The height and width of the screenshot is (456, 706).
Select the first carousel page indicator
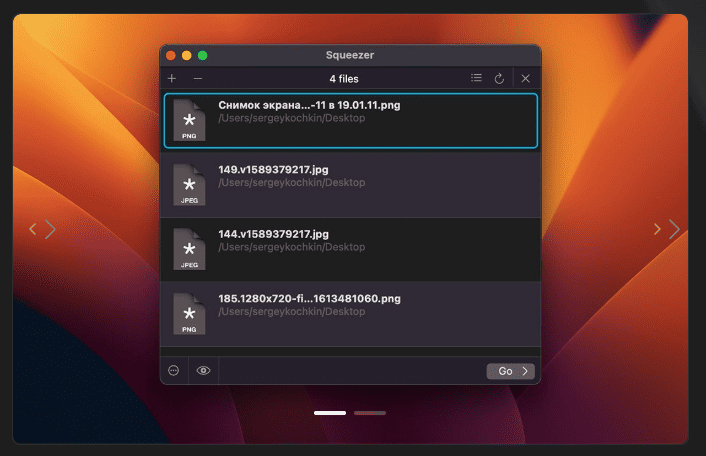330,413
